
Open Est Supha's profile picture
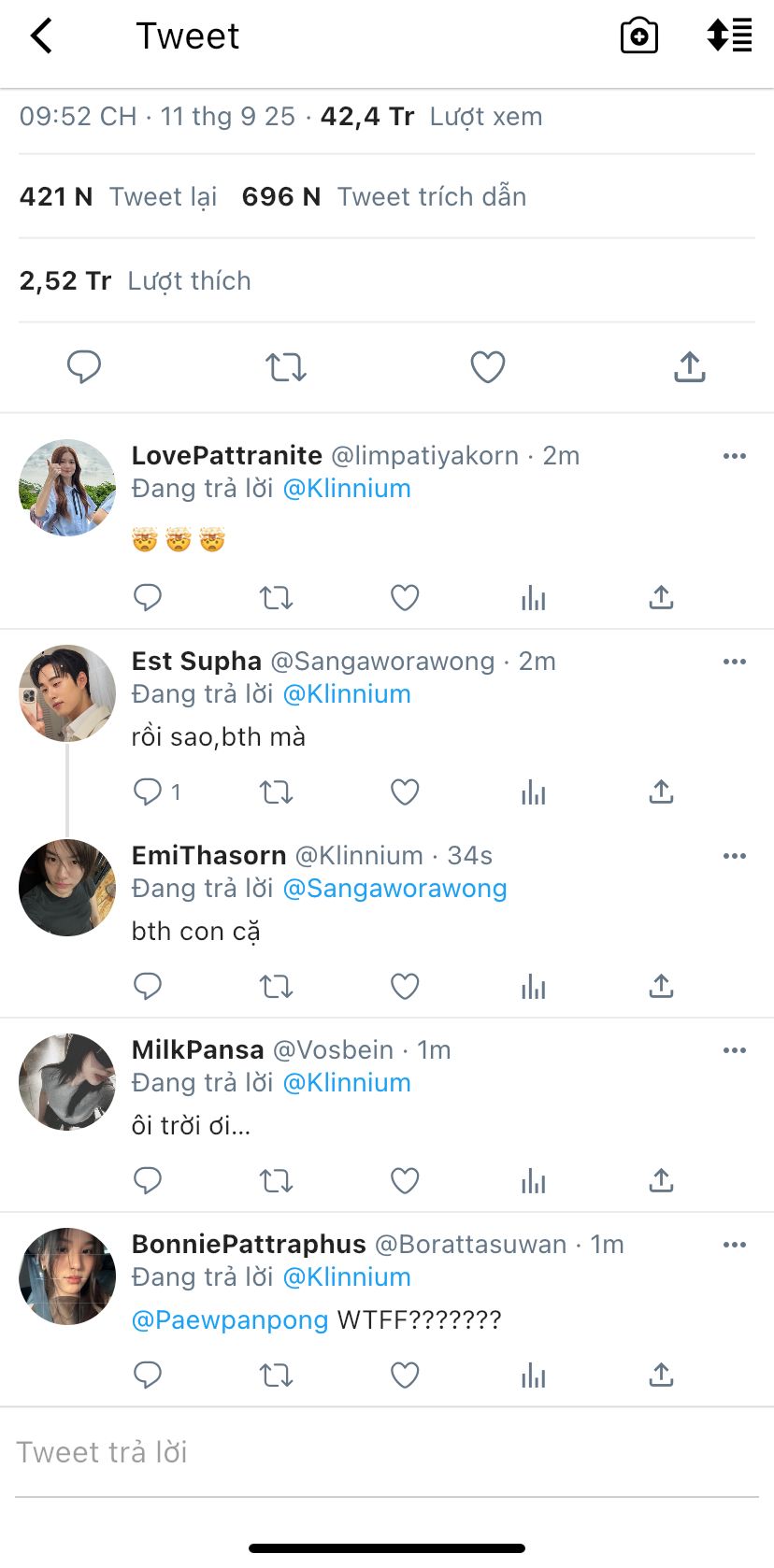pyautogui.click(x=67, y=693)
